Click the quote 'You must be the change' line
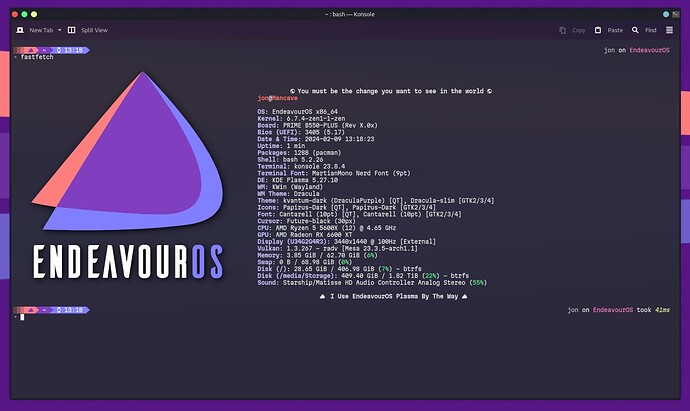 (391, 91)
